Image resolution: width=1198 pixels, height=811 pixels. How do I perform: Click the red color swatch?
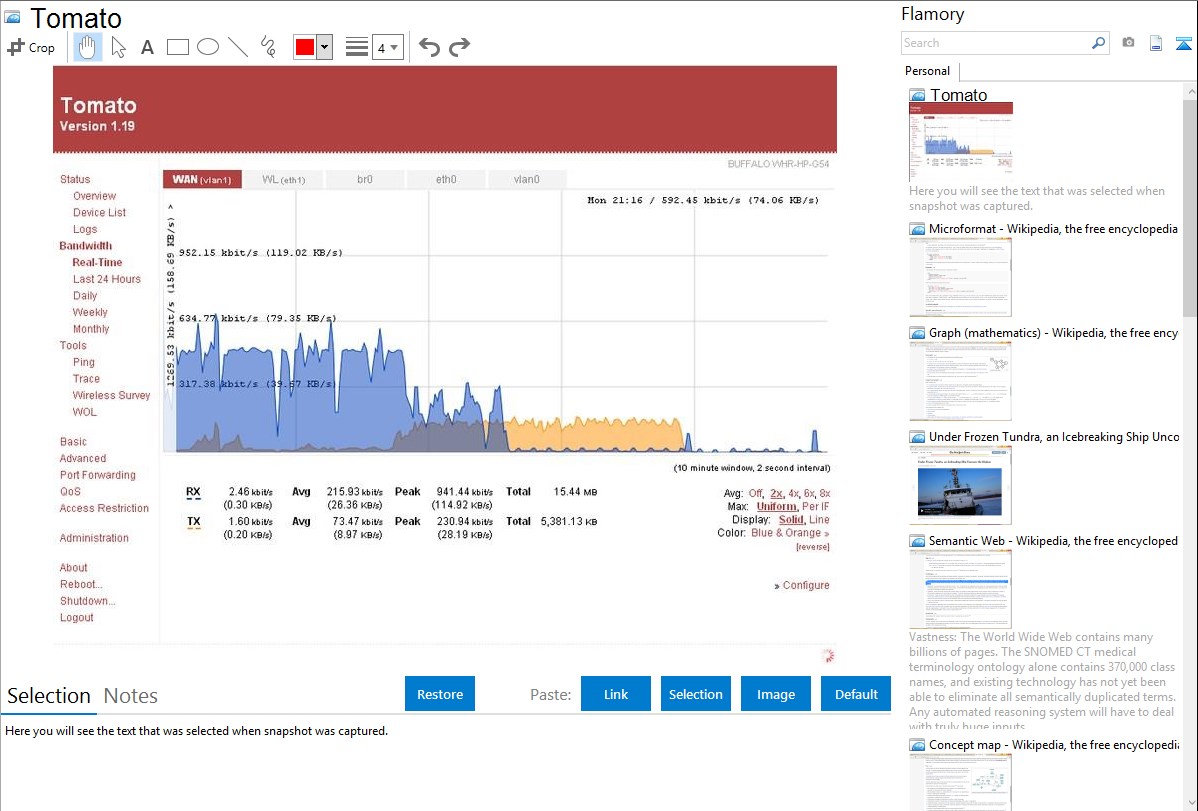[305, 47]
